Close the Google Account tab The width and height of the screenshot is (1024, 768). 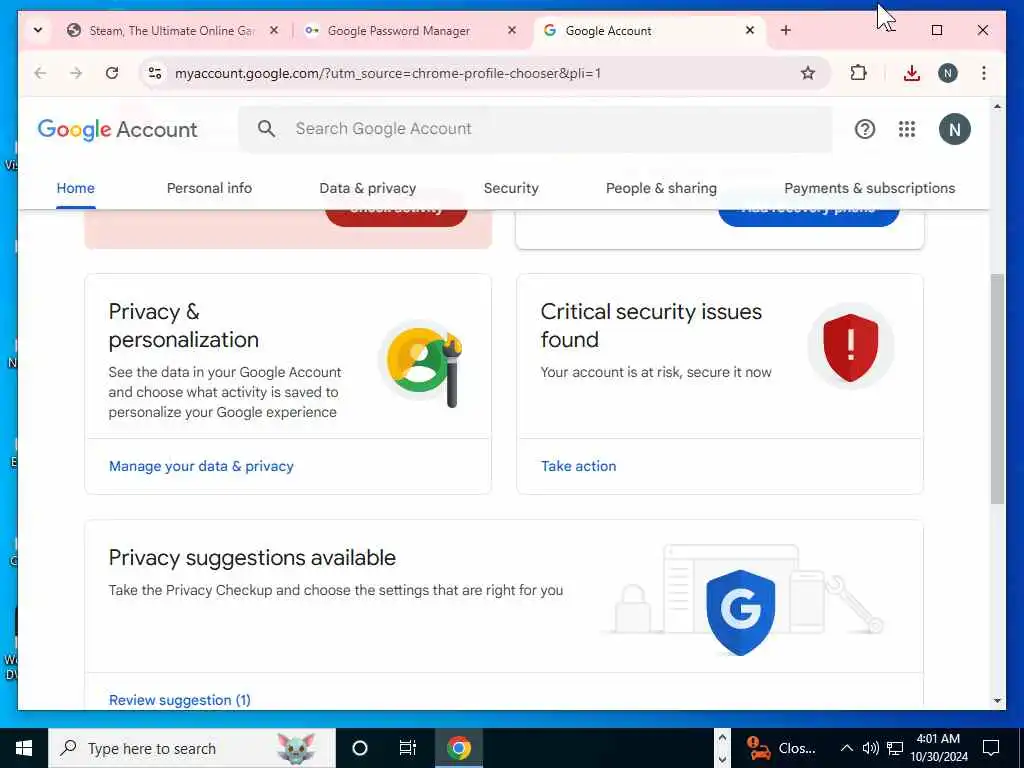coord(750,30)
